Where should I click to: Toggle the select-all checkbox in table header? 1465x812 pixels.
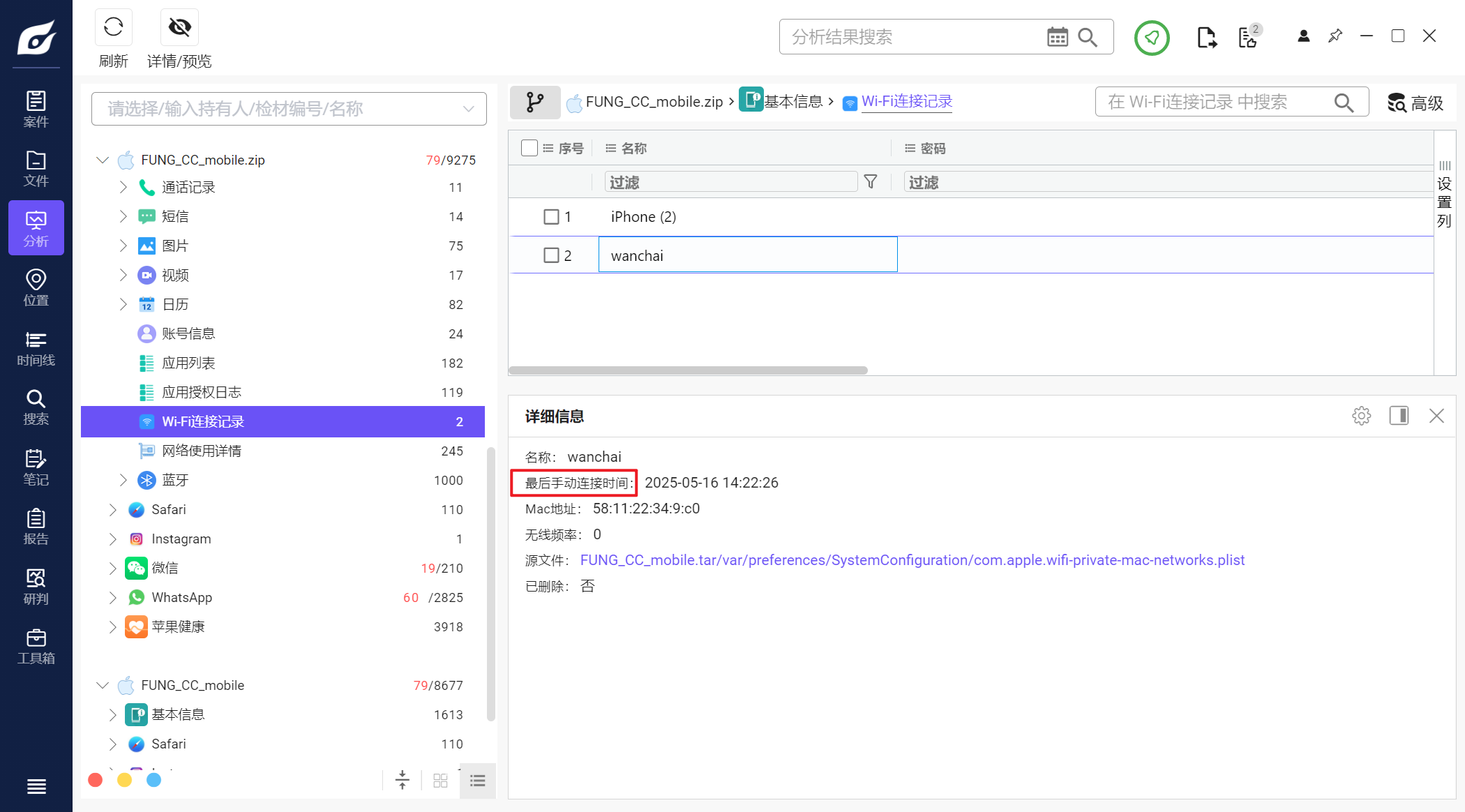[529, 148]
